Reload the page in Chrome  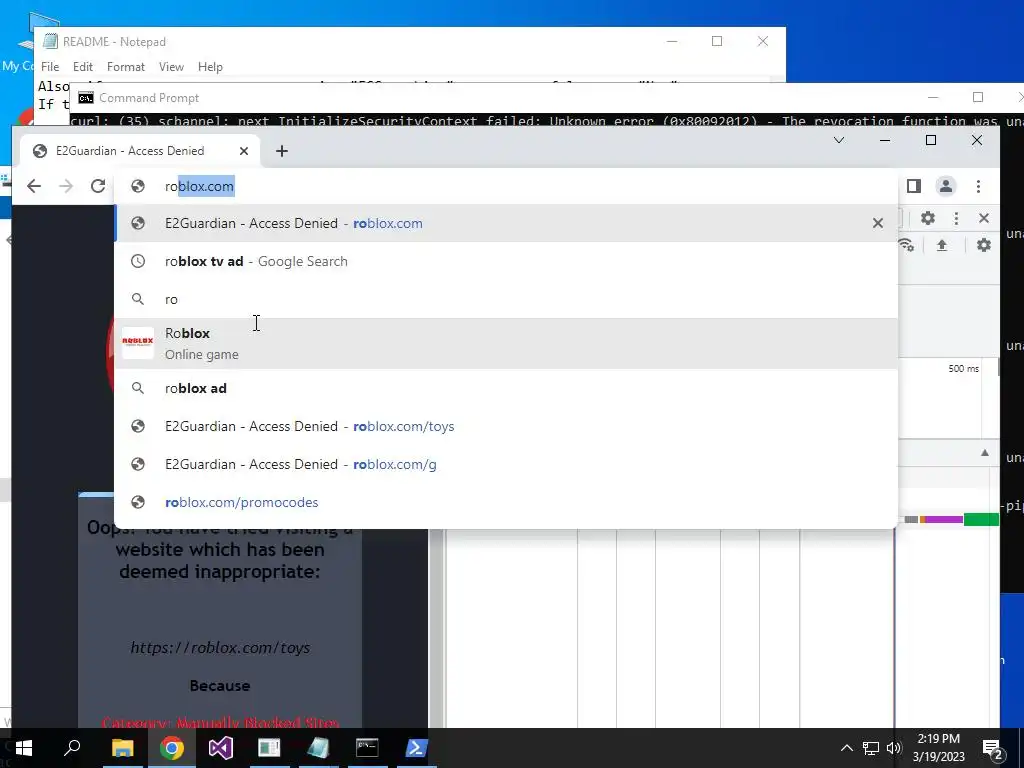pos(98,186)
